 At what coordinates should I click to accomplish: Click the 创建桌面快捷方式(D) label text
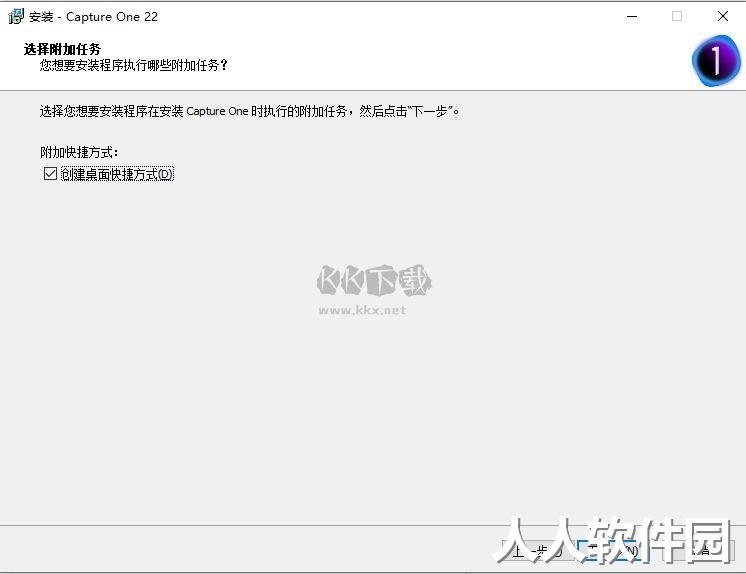click(x=118, y=174)
